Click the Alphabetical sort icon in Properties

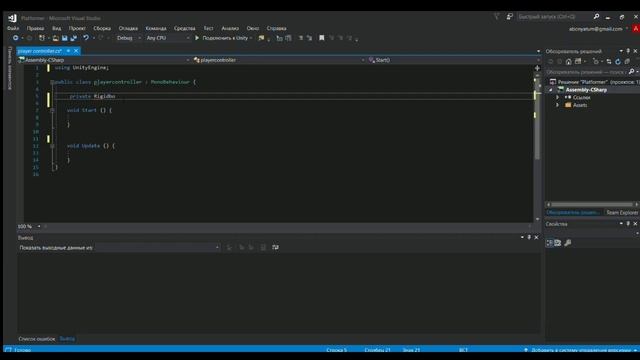(558, 243)
